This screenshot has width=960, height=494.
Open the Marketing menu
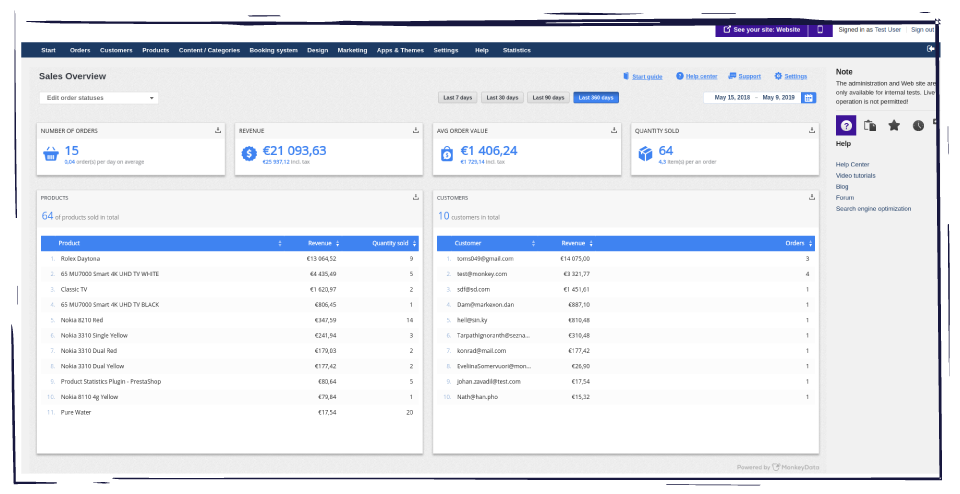point(352,50)
